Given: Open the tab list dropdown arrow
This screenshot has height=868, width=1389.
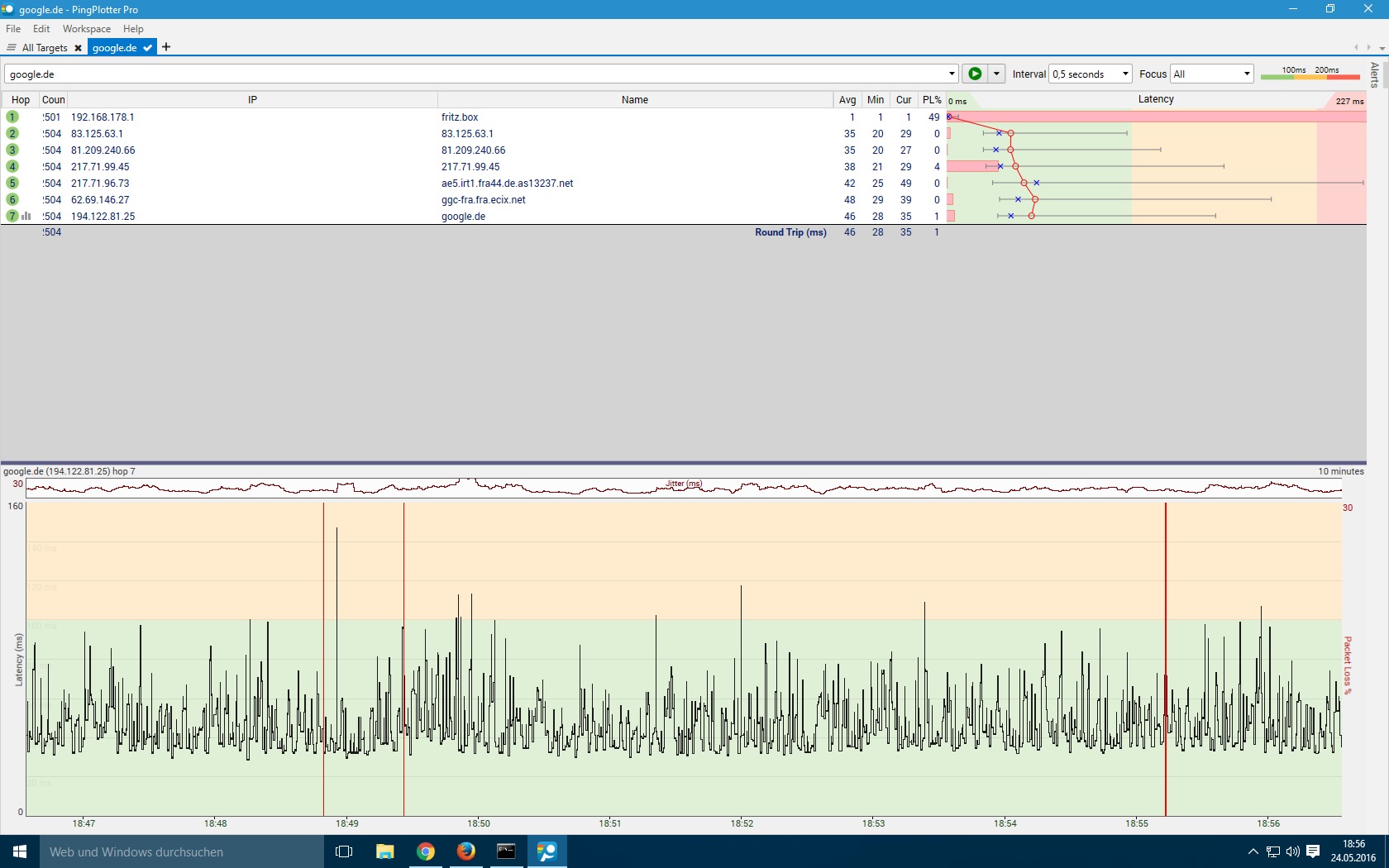Looking at the screenshot, I should point(1382,48).
